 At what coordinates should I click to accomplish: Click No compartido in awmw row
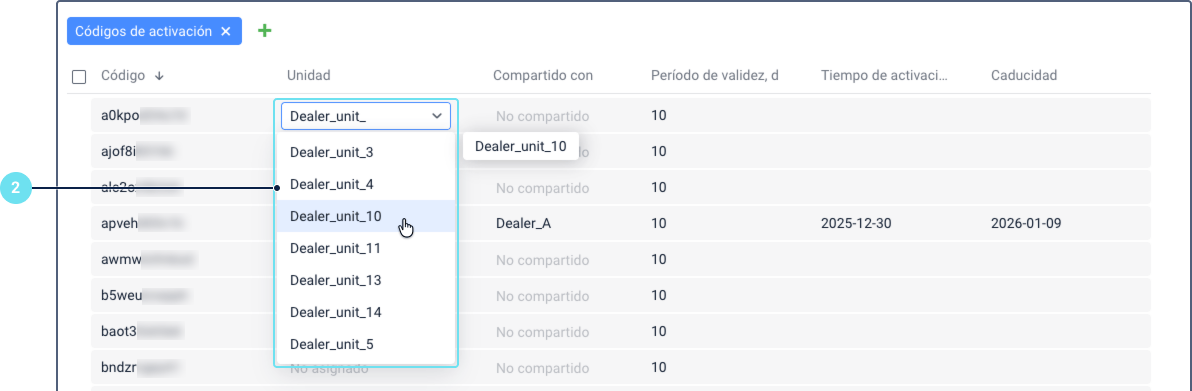pyautogui.click(x=543, y=259)
